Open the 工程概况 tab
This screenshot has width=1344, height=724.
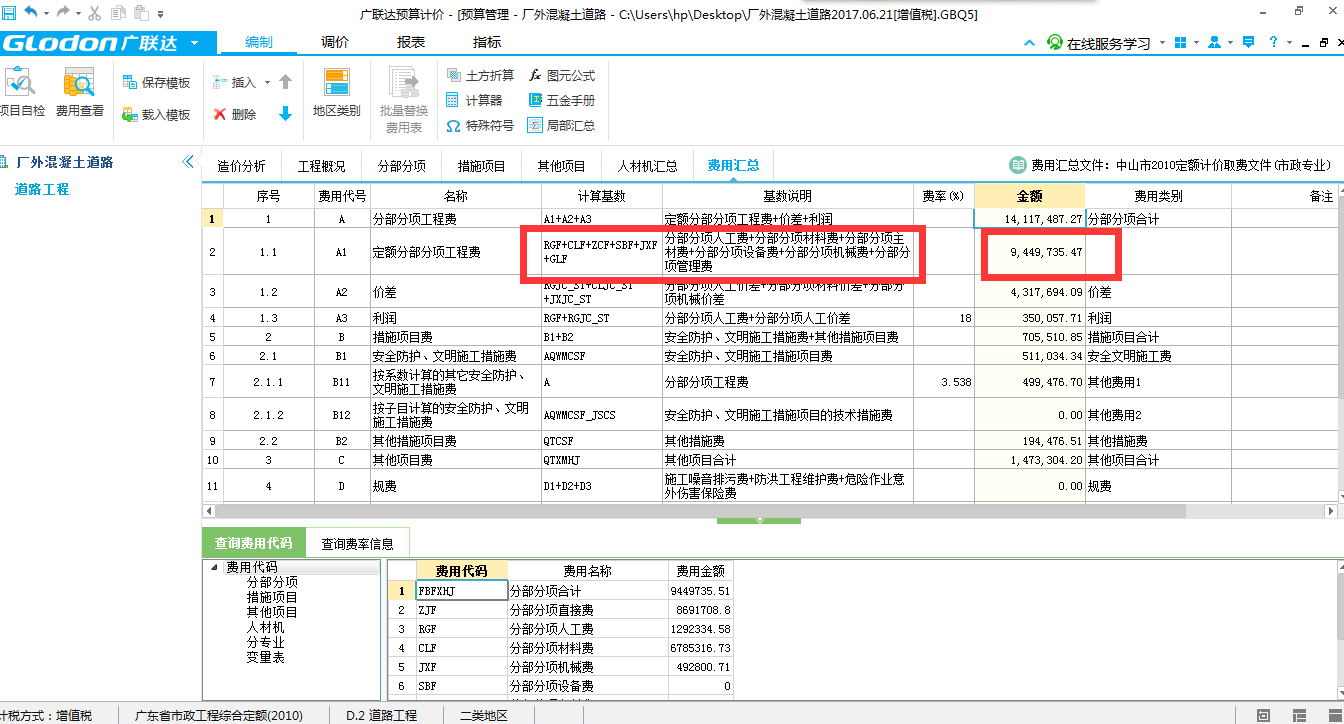pyautogui.click(x=321, y=166)
